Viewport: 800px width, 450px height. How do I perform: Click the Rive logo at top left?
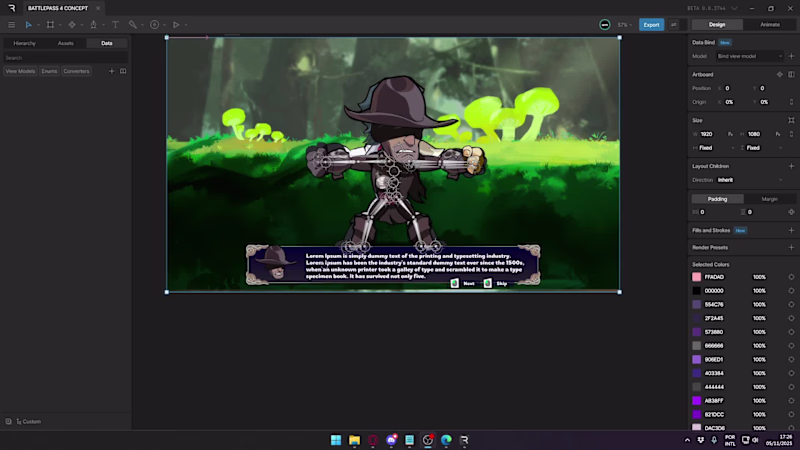(x=11, y=8)
